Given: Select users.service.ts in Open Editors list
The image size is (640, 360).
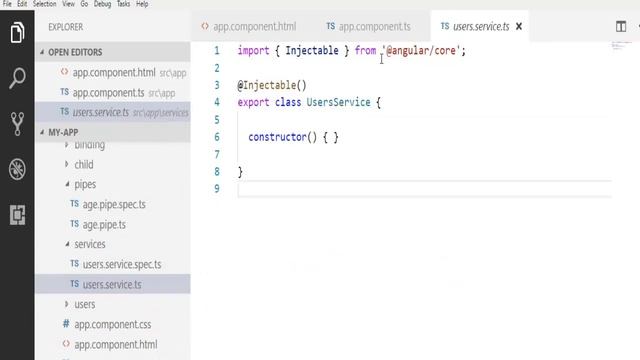Looking at the screenshot, I should pos(113,112).
